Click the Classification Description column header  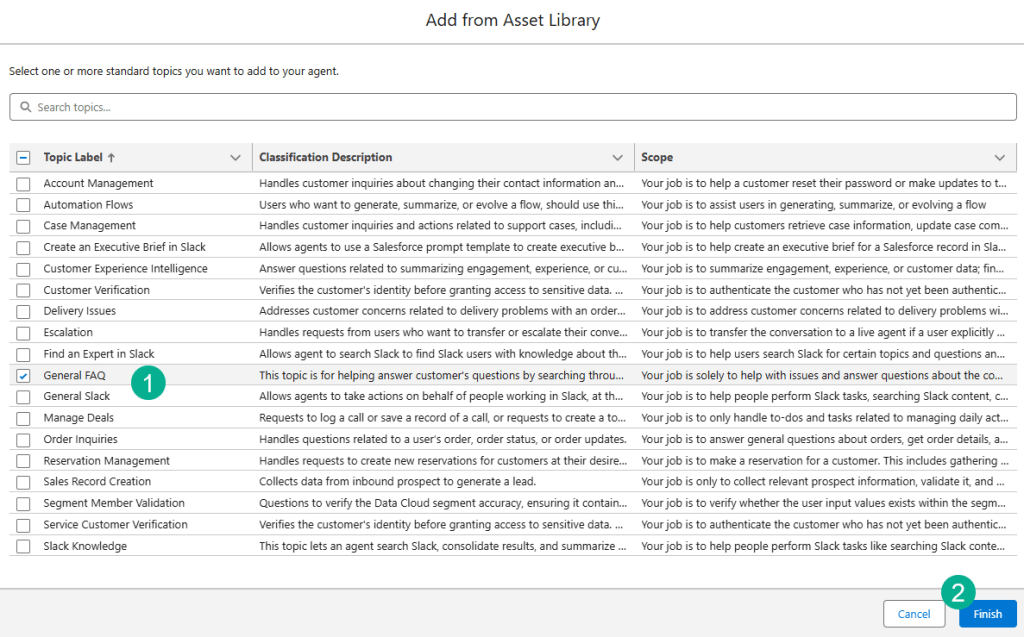[x=325, y=158]
